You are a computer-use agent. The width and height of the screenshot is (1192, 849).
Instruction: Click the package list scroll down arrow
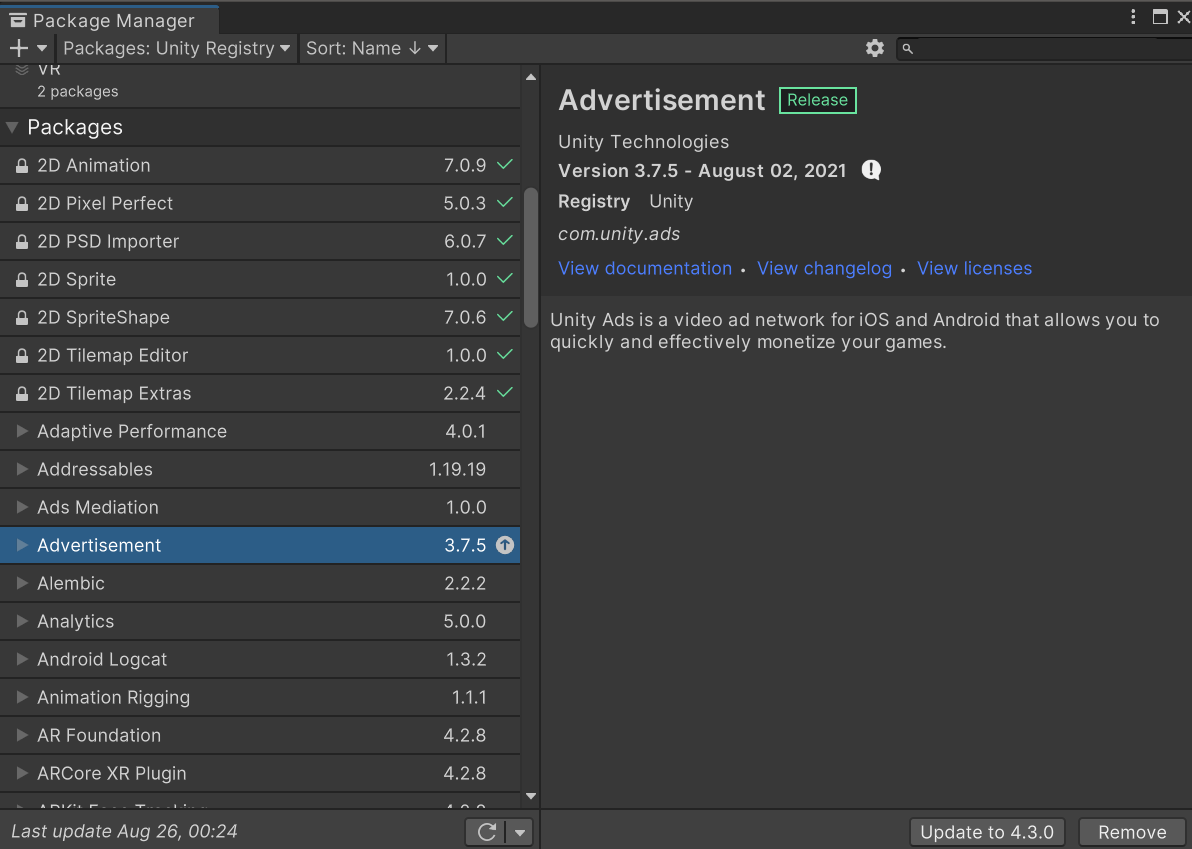tap(531, 797)
